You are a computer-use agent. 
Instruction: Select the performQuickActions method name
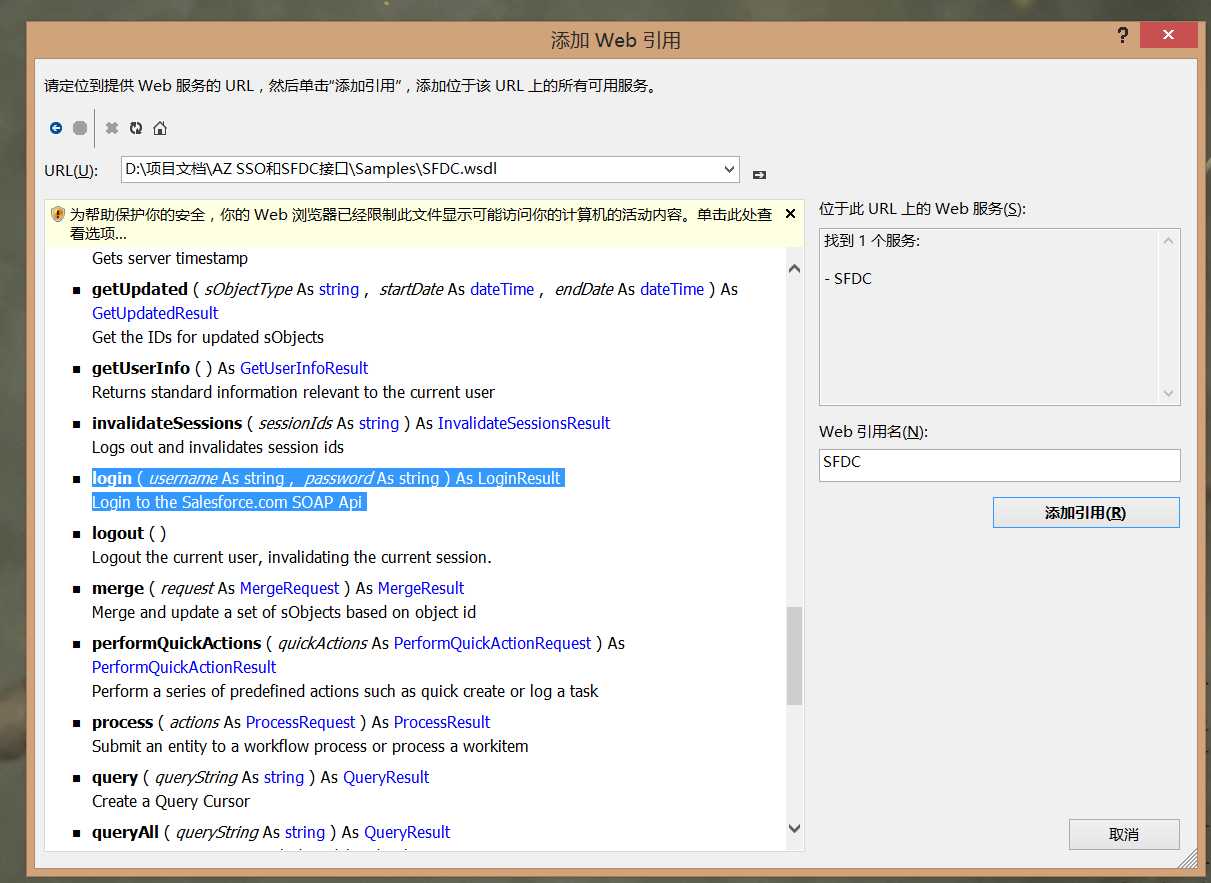[x=176, y=643]
